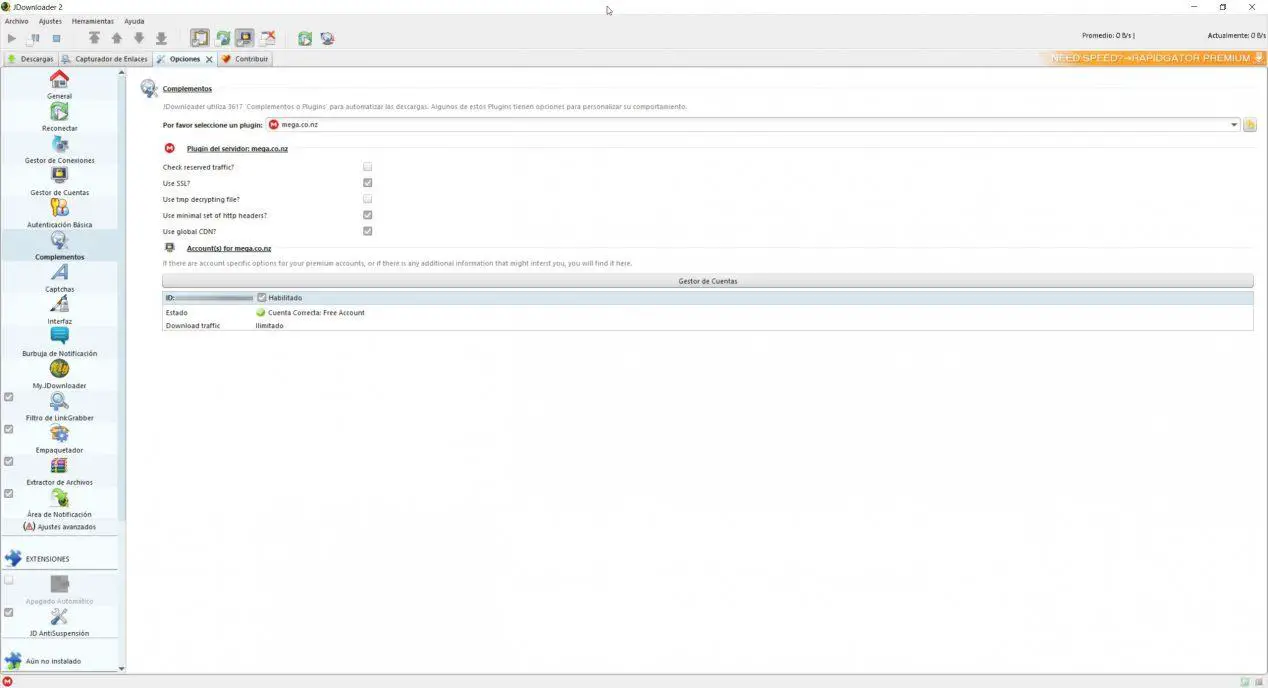Open Autenticación Básica section
This screenshot has width=1268, height=688.
(x=59, y=213)
